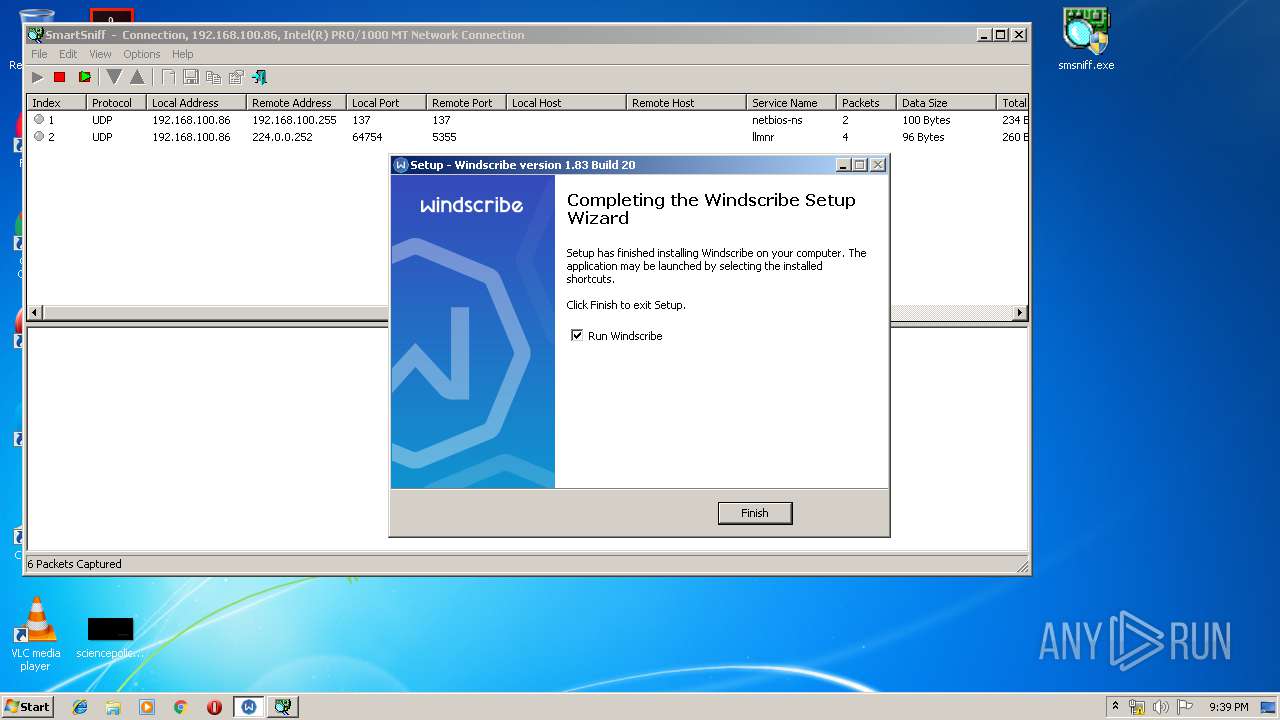Switch to the SmartSniff taskbar item

(x=283, y=707)
